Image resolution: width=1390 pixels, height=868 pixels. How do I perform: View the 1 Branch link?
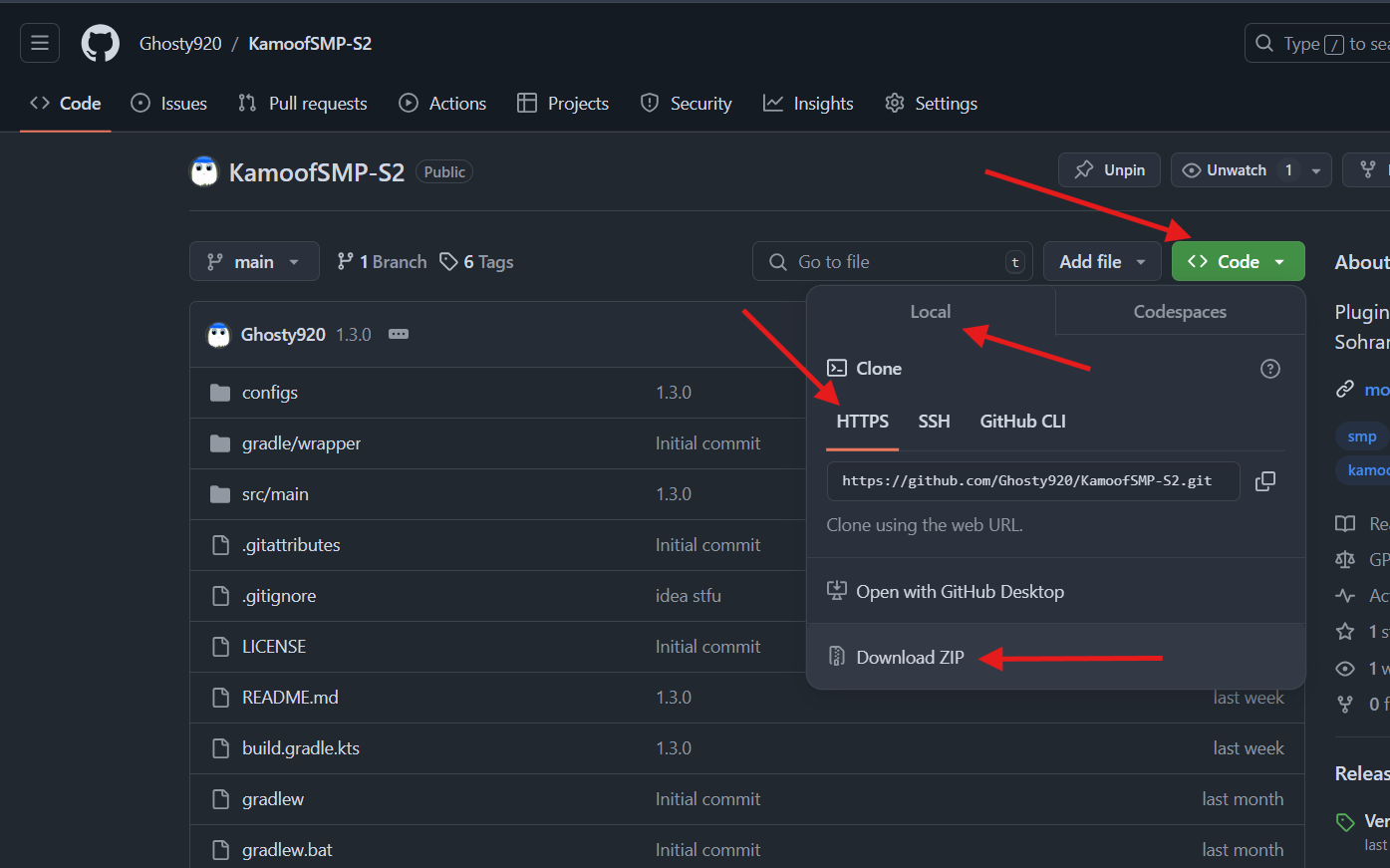pyautogui.click(x=382, y=261)
